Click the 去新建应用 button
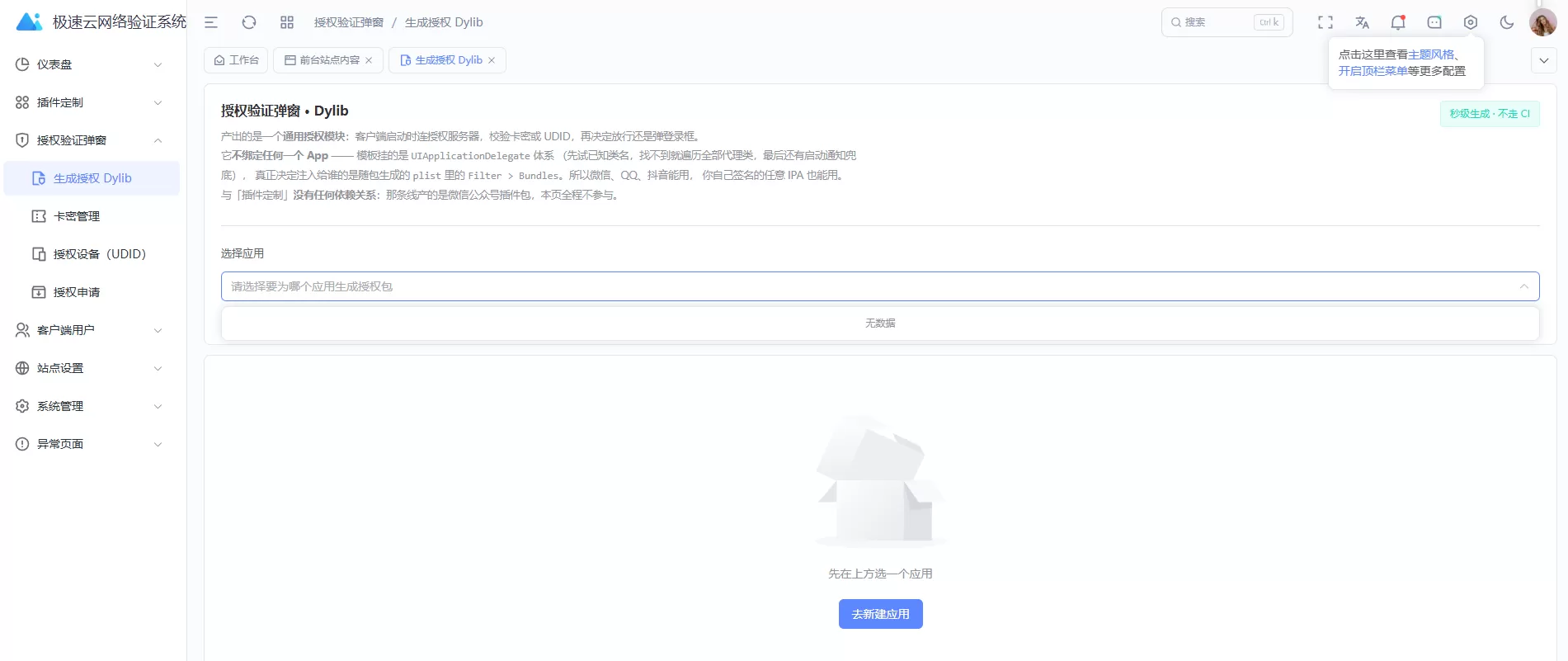The image size is (1568, 661). coord(880,614)
